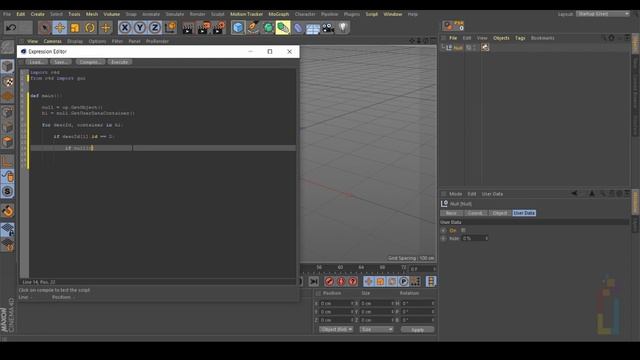This screenshot has height=360, width=640.
Task: Click the highlighted Array/Modeling objects icon
Action: (283, 28)
